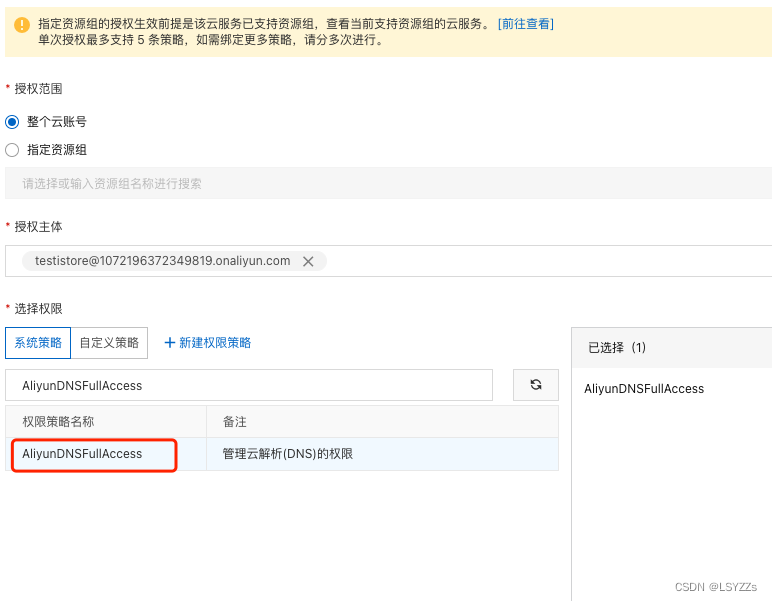The height and width of the screenshot is (601, 772).
Task: Switch to the 自定义策略 tab
Action: pos(110,343)
